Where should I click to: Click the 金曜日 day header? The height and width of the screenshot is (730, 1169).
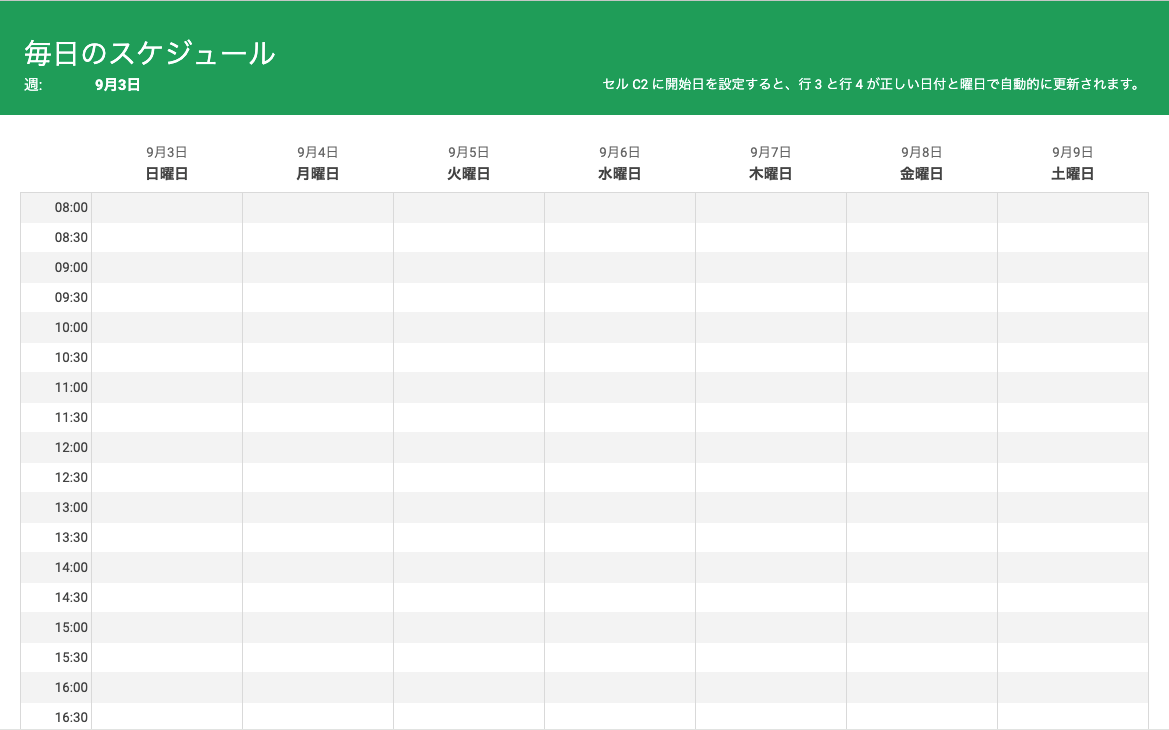point(922,174)
